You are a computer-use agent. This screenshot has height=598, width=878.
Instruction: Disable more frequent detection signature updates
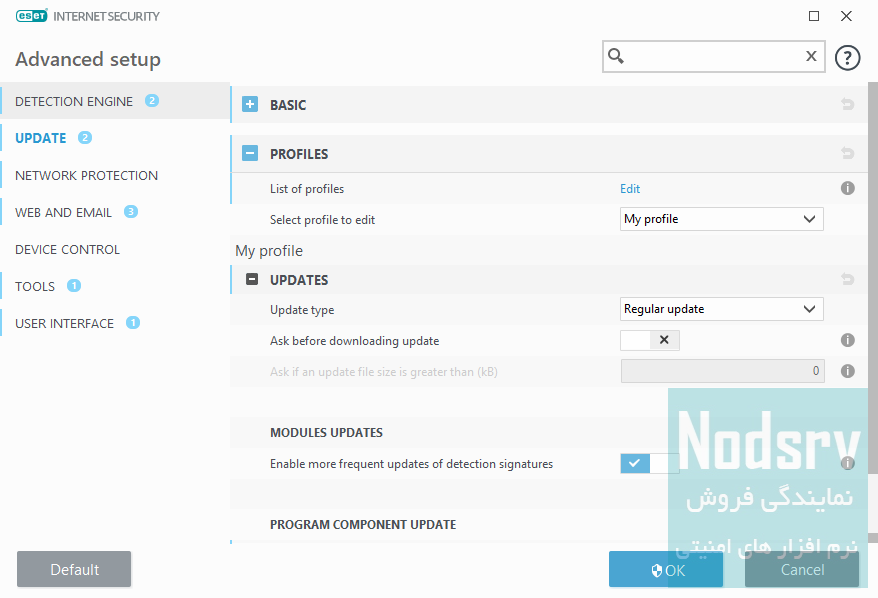(650, 463)
